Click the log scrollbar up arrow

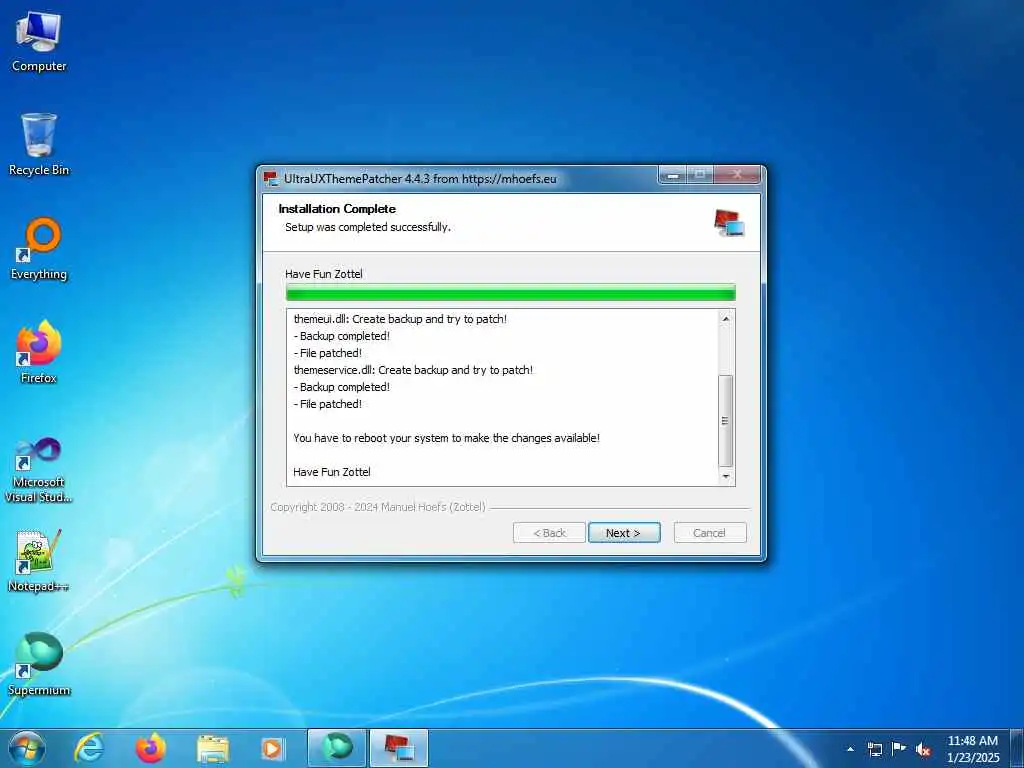(726, 319)
